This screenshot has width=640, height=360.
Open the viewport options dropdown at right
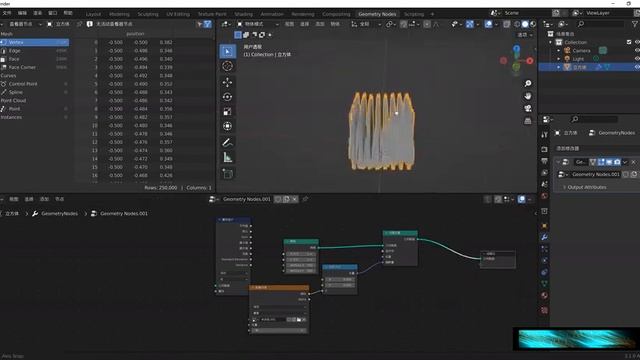click(x=525, y=35)
